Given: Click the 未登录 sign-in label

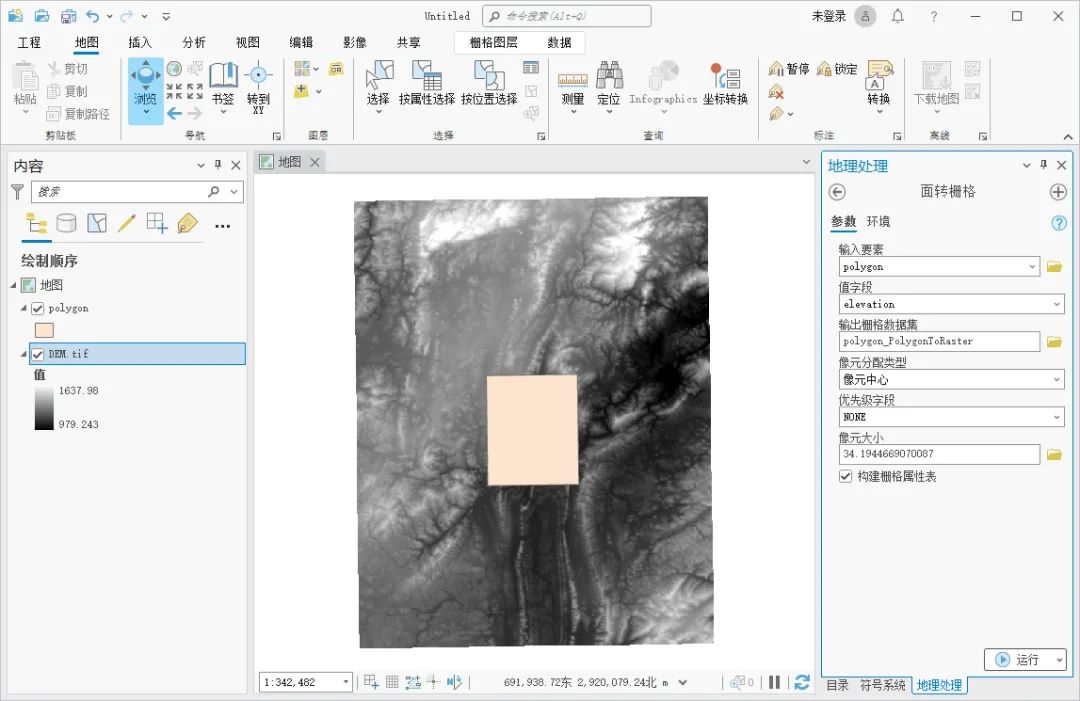Looking at the screenshot, I should tap(829, 16).
